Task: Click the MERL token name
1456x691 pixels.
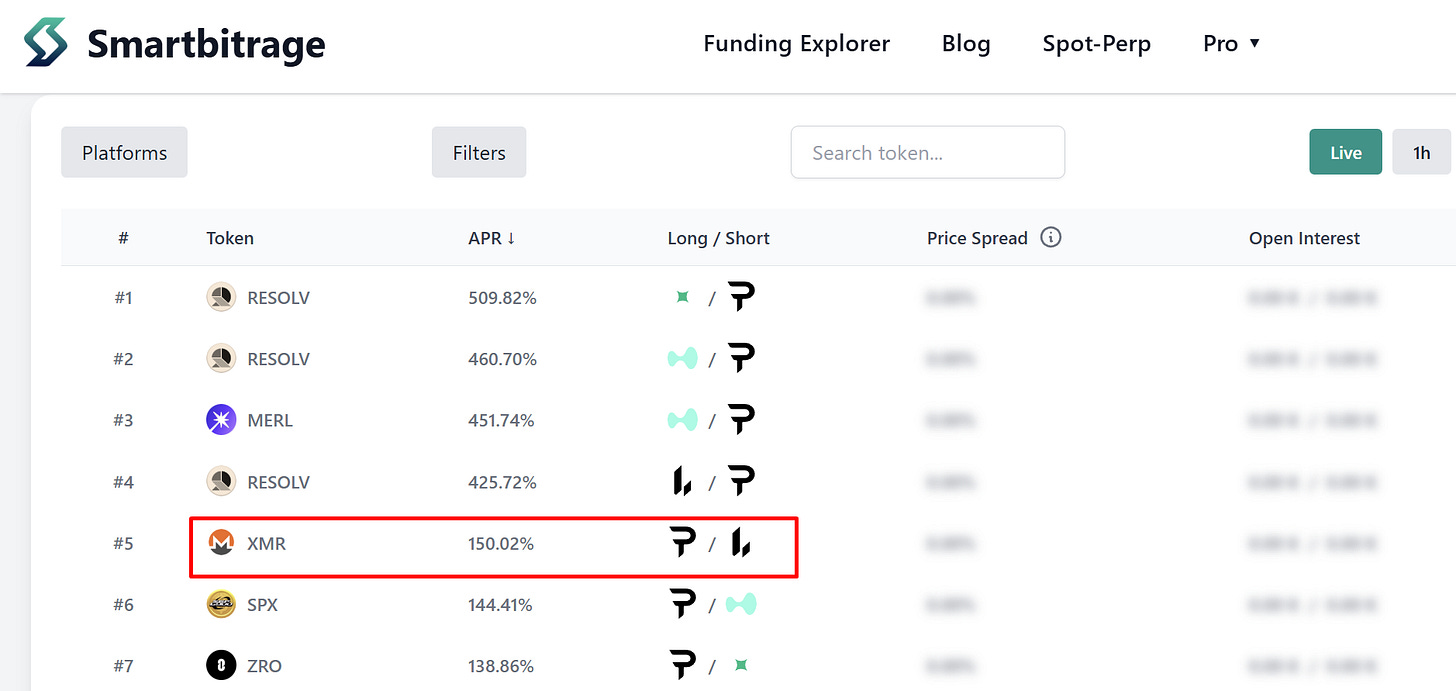Action: pyautogui.click(x=270, y=421)
